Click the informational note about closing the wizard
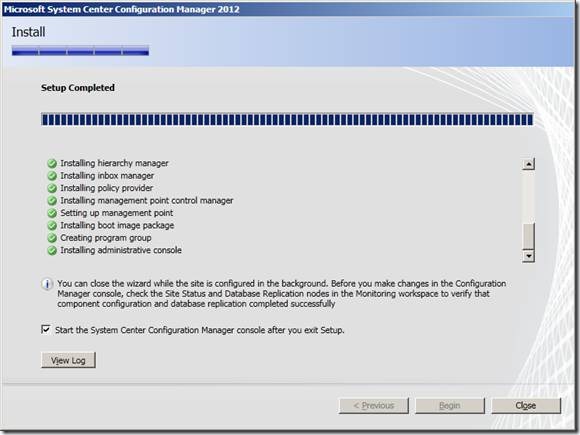580x435 pixels. point(281,294)
